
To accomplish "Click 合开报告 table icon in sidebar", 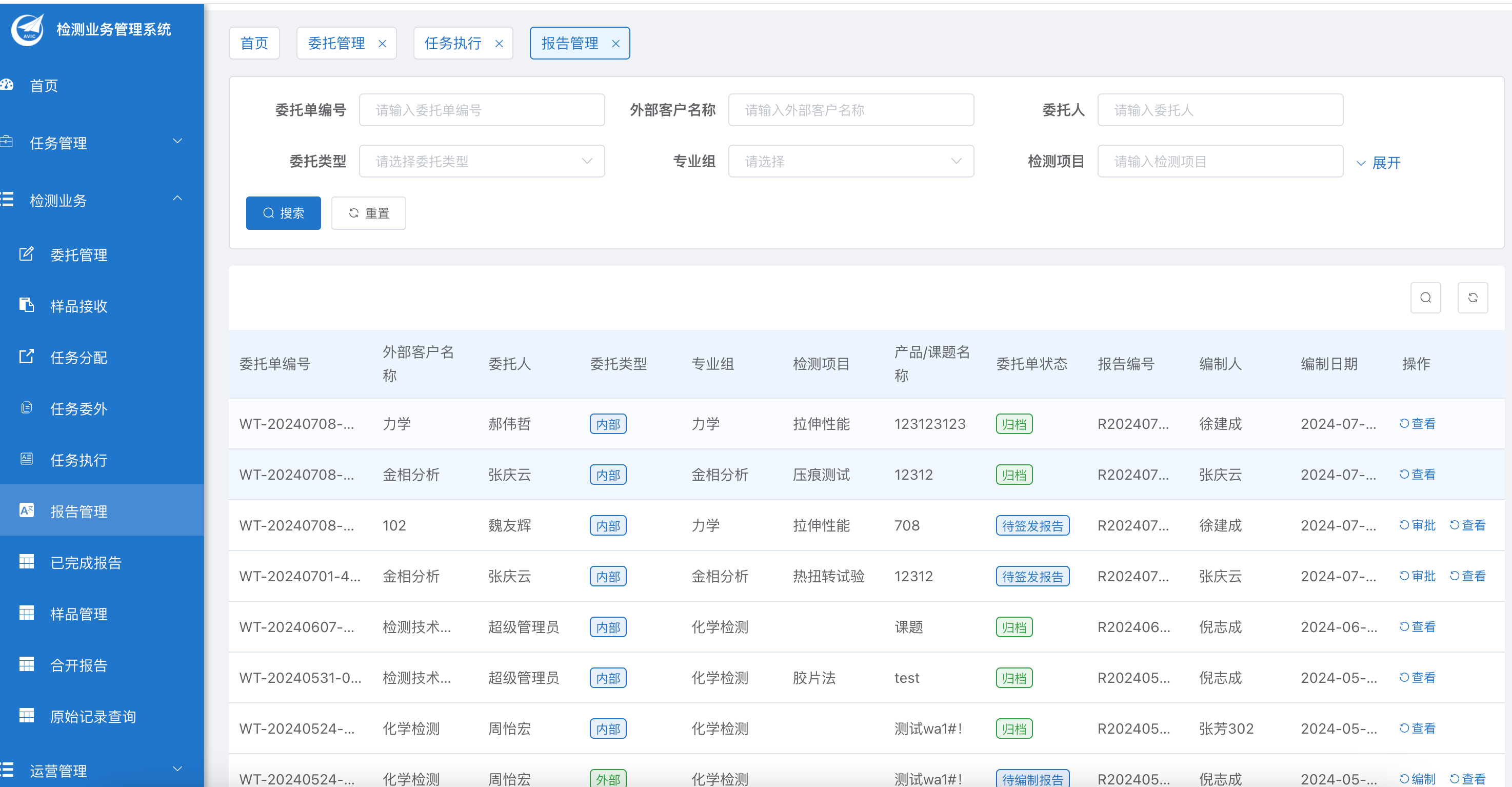I will tap(26, 664).
